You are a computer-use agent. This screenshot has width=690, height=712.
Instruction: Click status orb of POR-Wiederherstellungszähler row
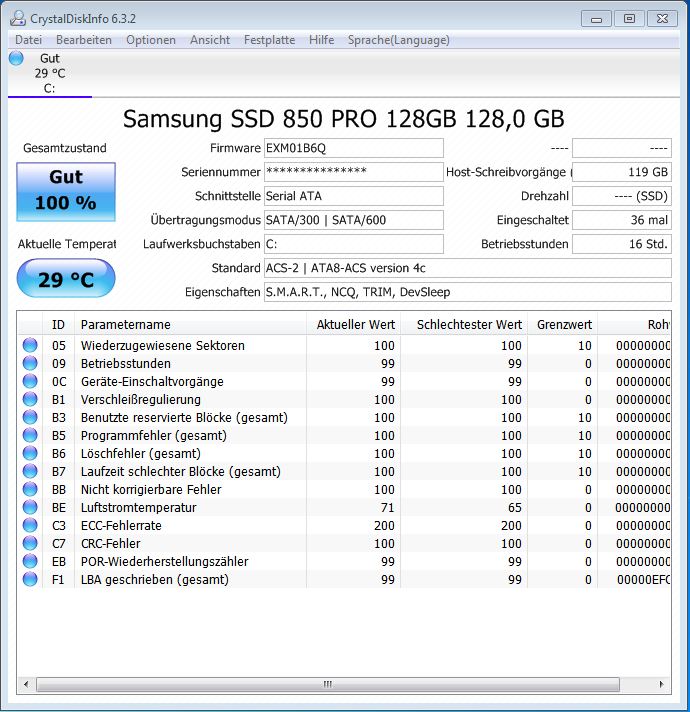[x=30, y=561]
